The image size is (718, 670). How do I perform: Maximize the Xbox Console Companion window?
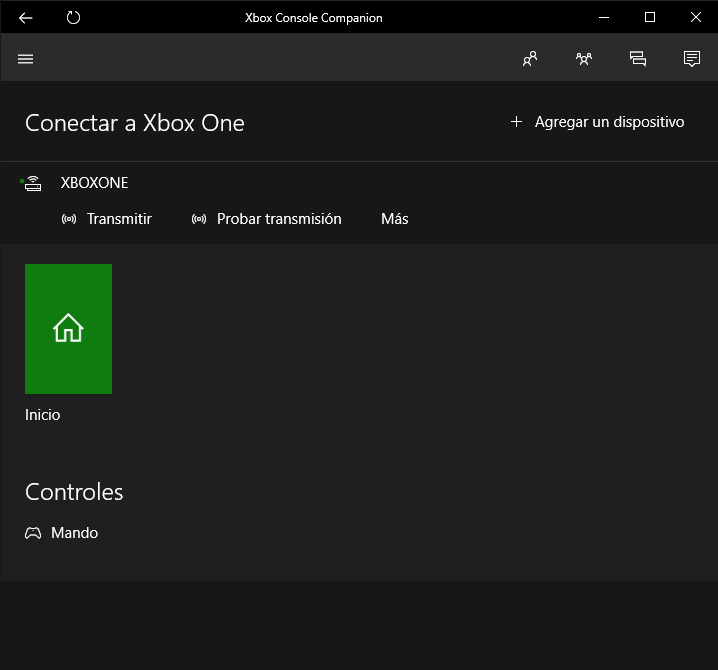click(650, 17)
